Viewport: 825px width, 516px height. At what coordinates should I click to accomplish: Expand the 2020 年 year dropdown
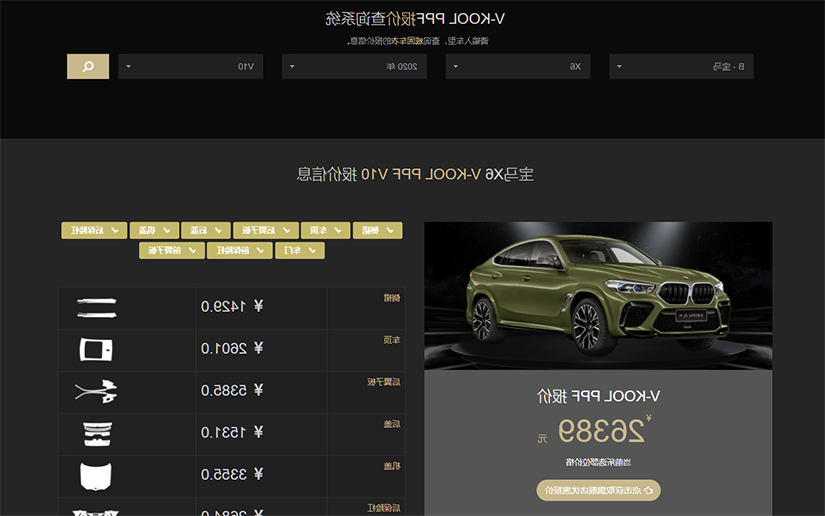tap(354, 66)
